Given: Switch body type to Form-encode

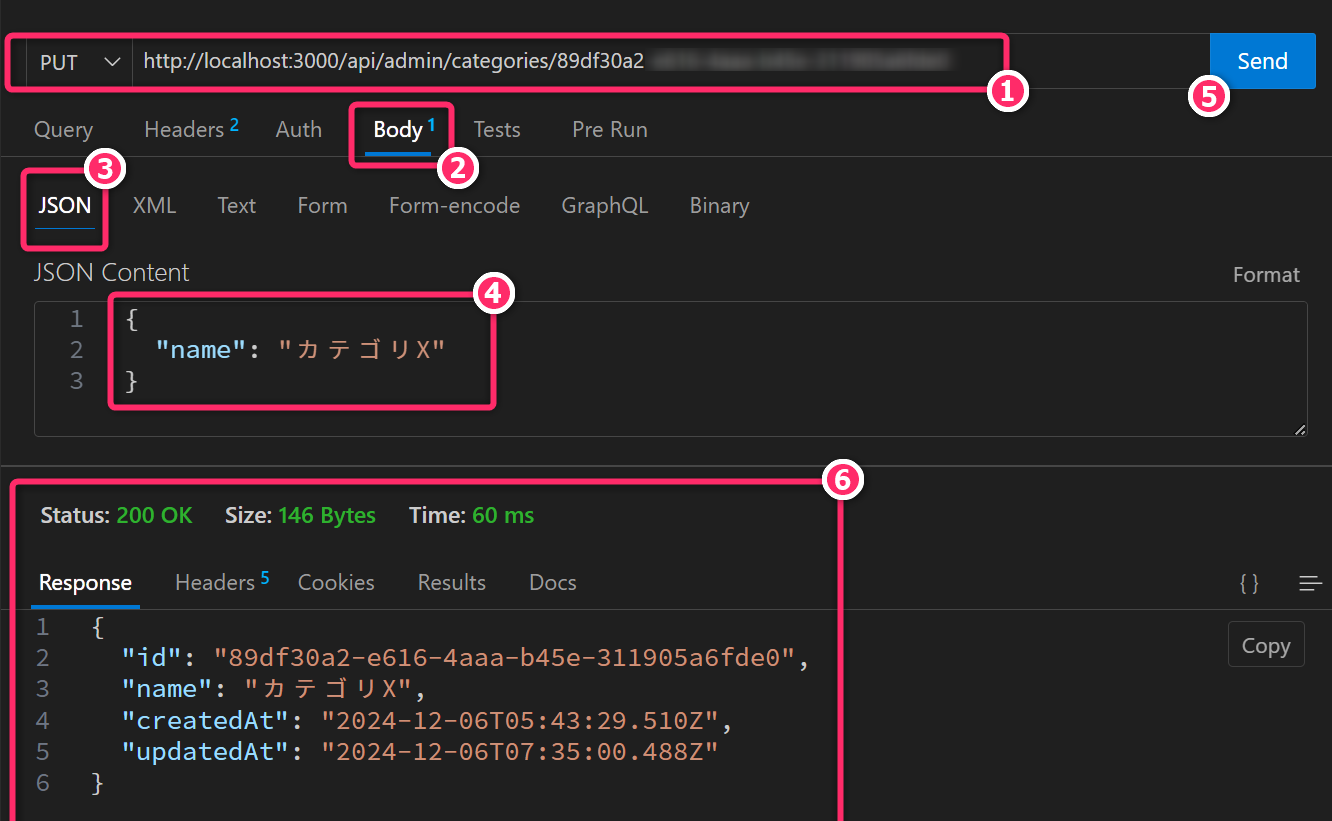Looking at the screenshot, I should click(454, 205).
